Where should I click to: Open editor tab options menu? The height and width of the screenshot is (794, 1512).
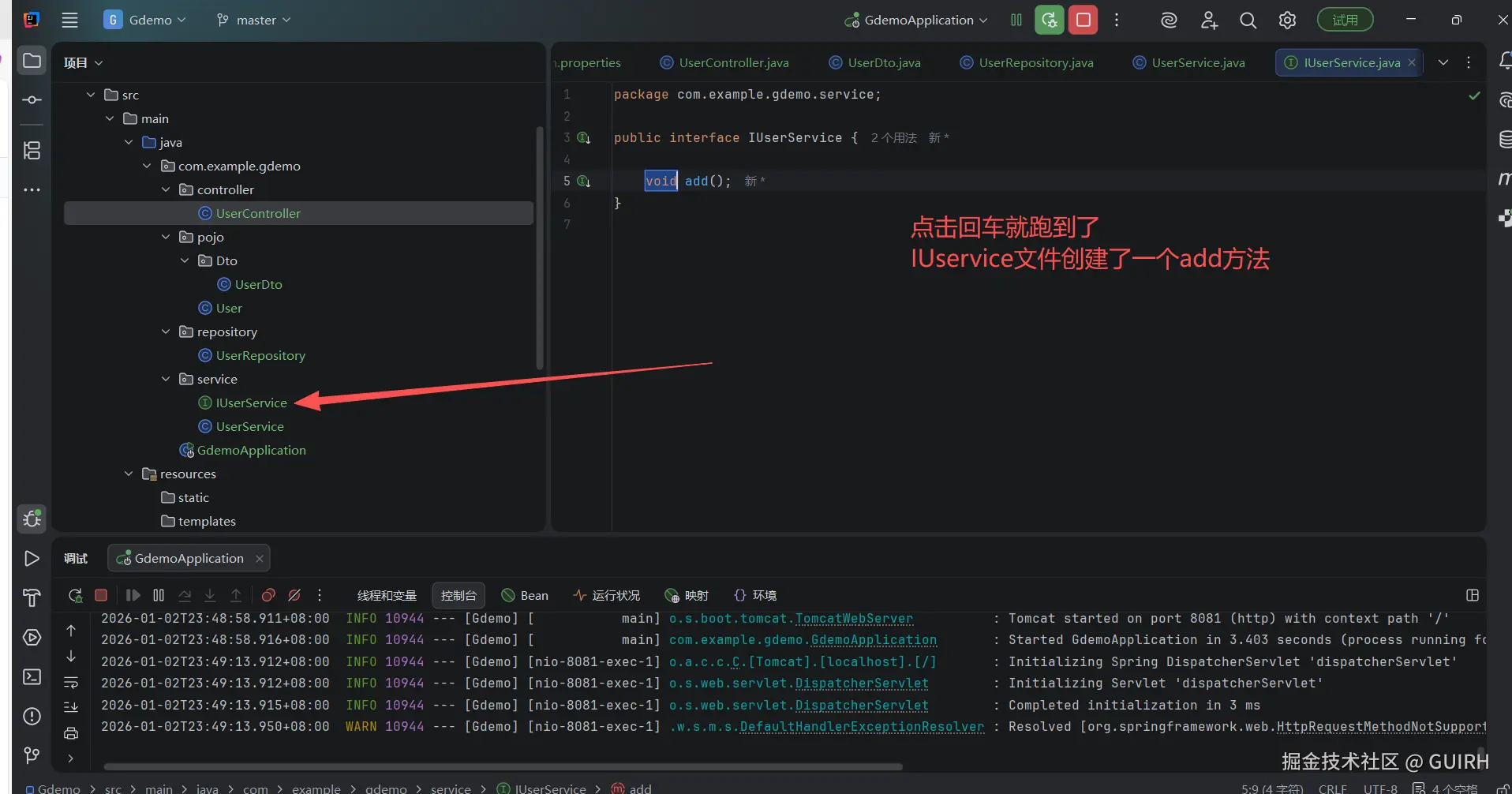[1469, 62]
